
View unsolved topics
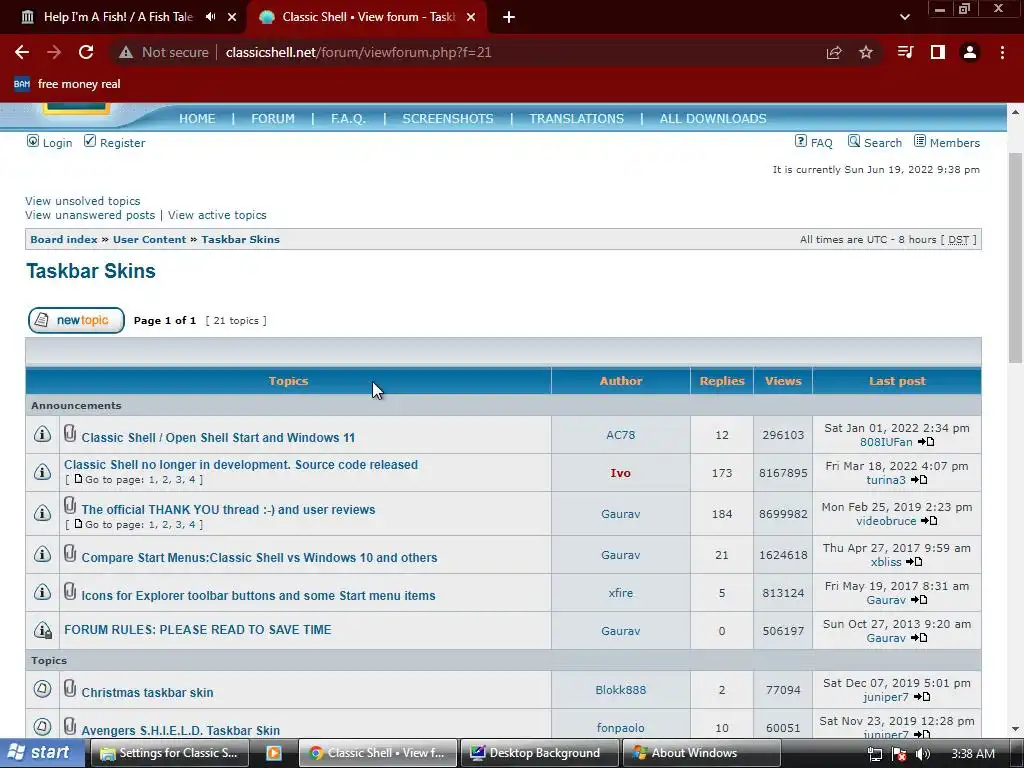coord(83,201)
